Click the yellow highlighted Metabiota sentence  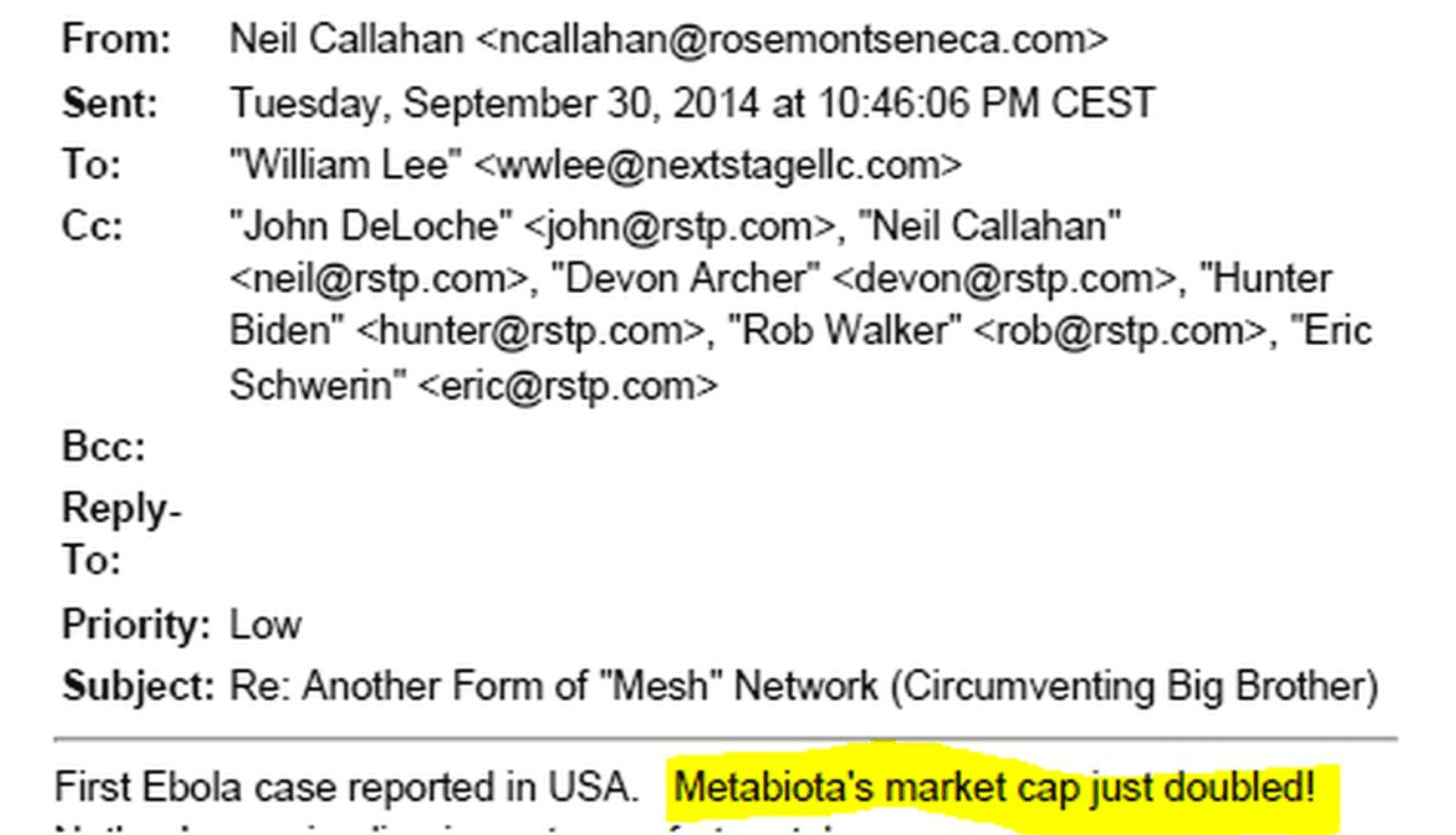[995, 788]
